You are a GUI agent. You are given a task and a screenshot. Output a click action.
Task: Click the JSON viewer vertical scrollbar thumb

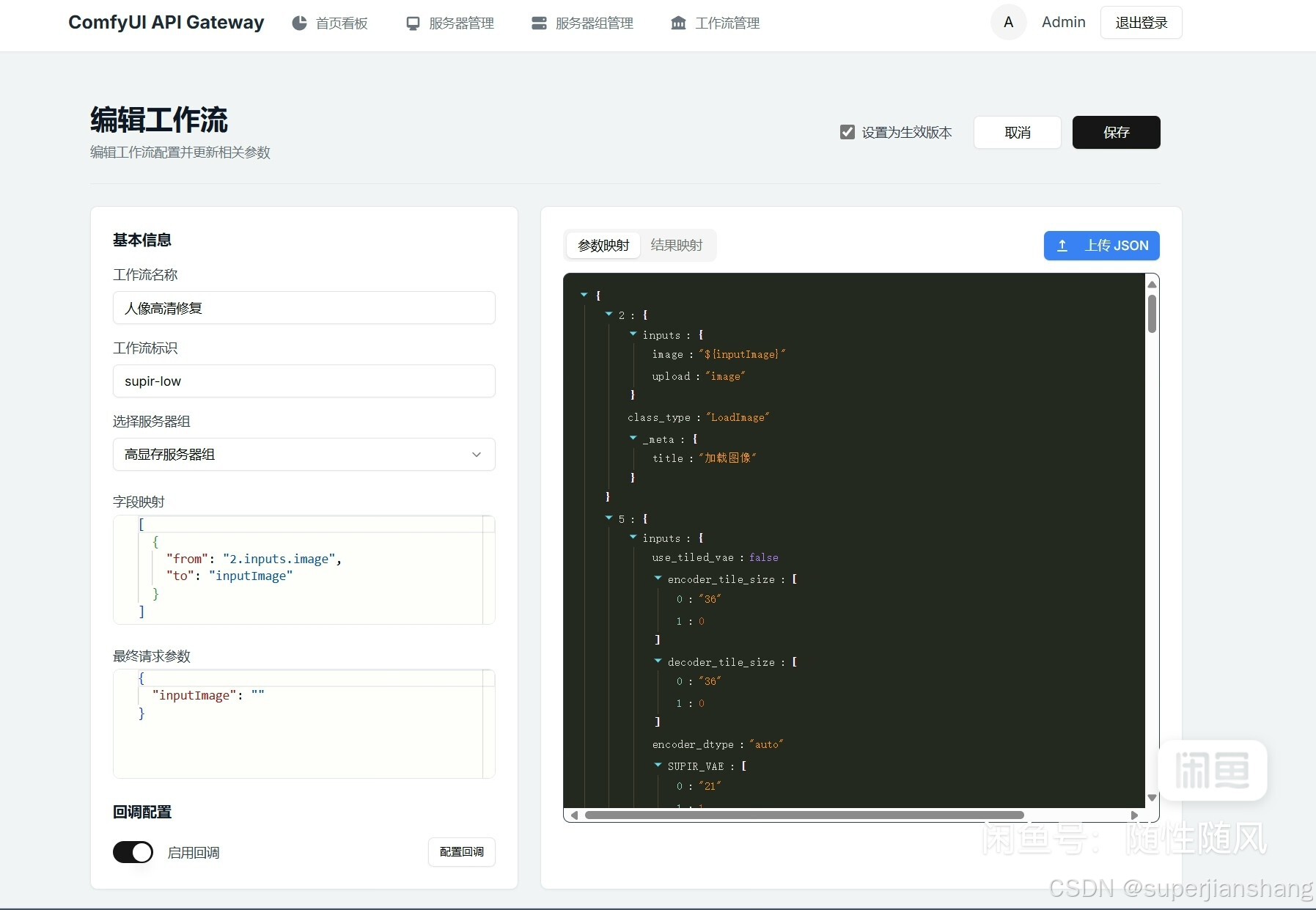(1153, 314)
